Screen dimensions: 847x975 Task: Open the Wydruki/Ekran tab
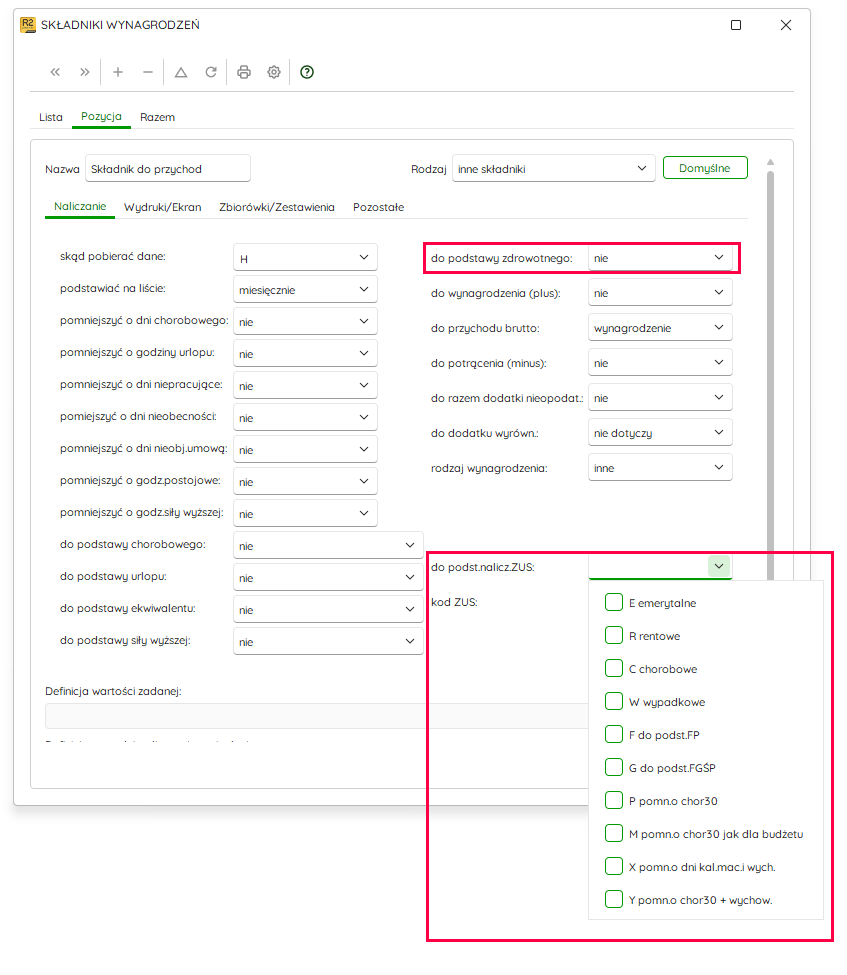click(x=162, y=207)
